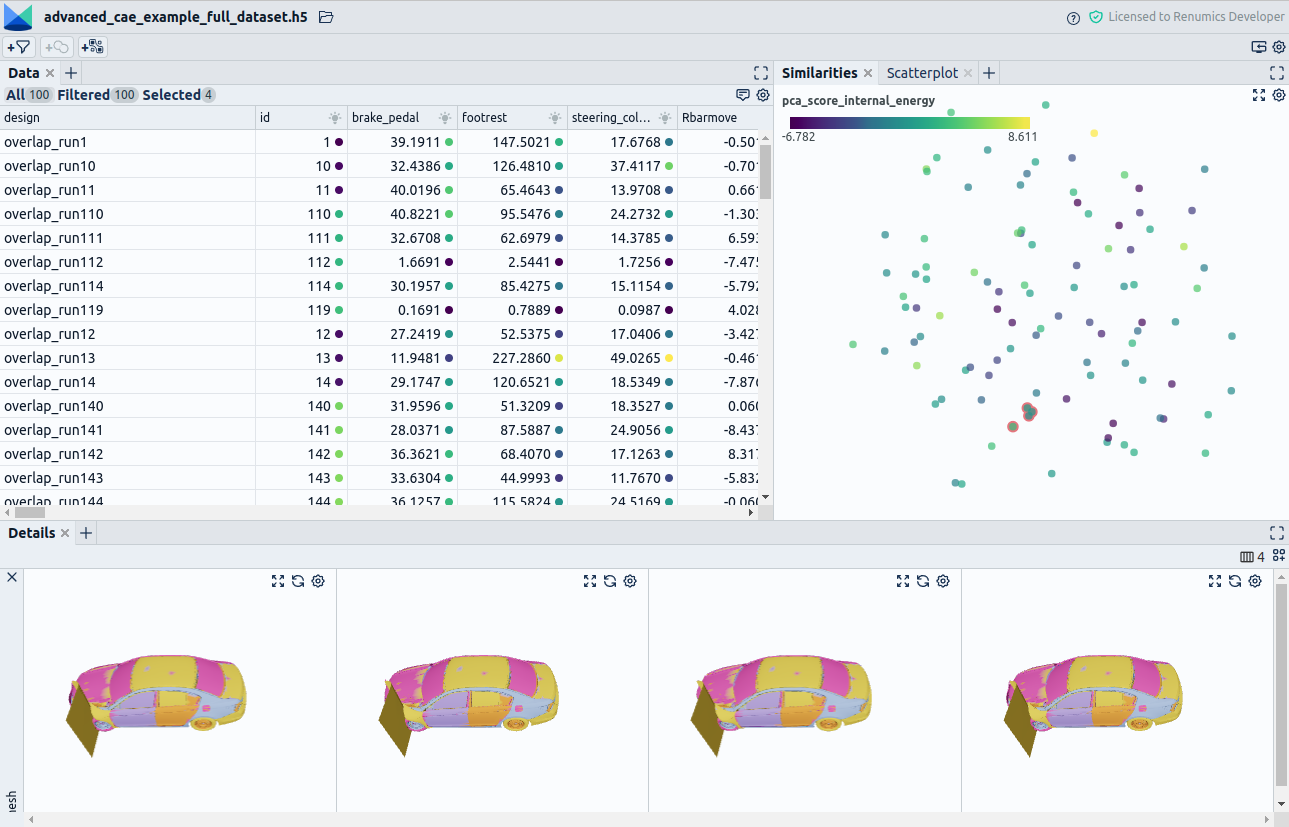Open settings of fourth car mesh viewer

click(1255, 581)
